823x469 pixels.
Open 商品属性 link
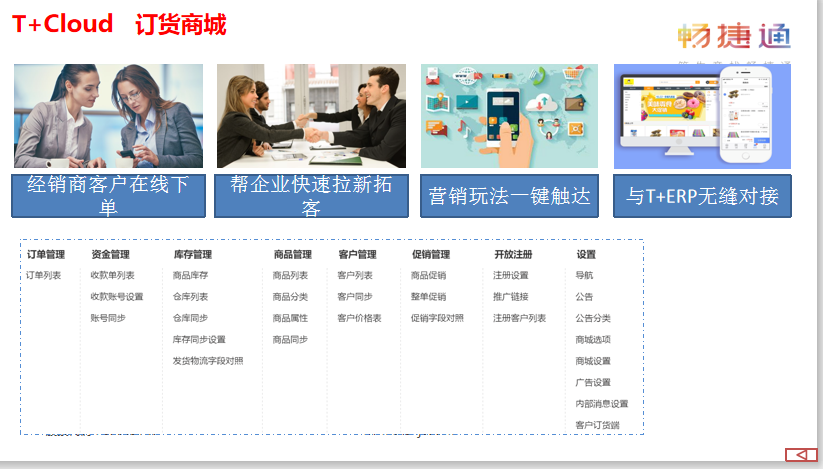pyautogui.click(x=290, y=318)
